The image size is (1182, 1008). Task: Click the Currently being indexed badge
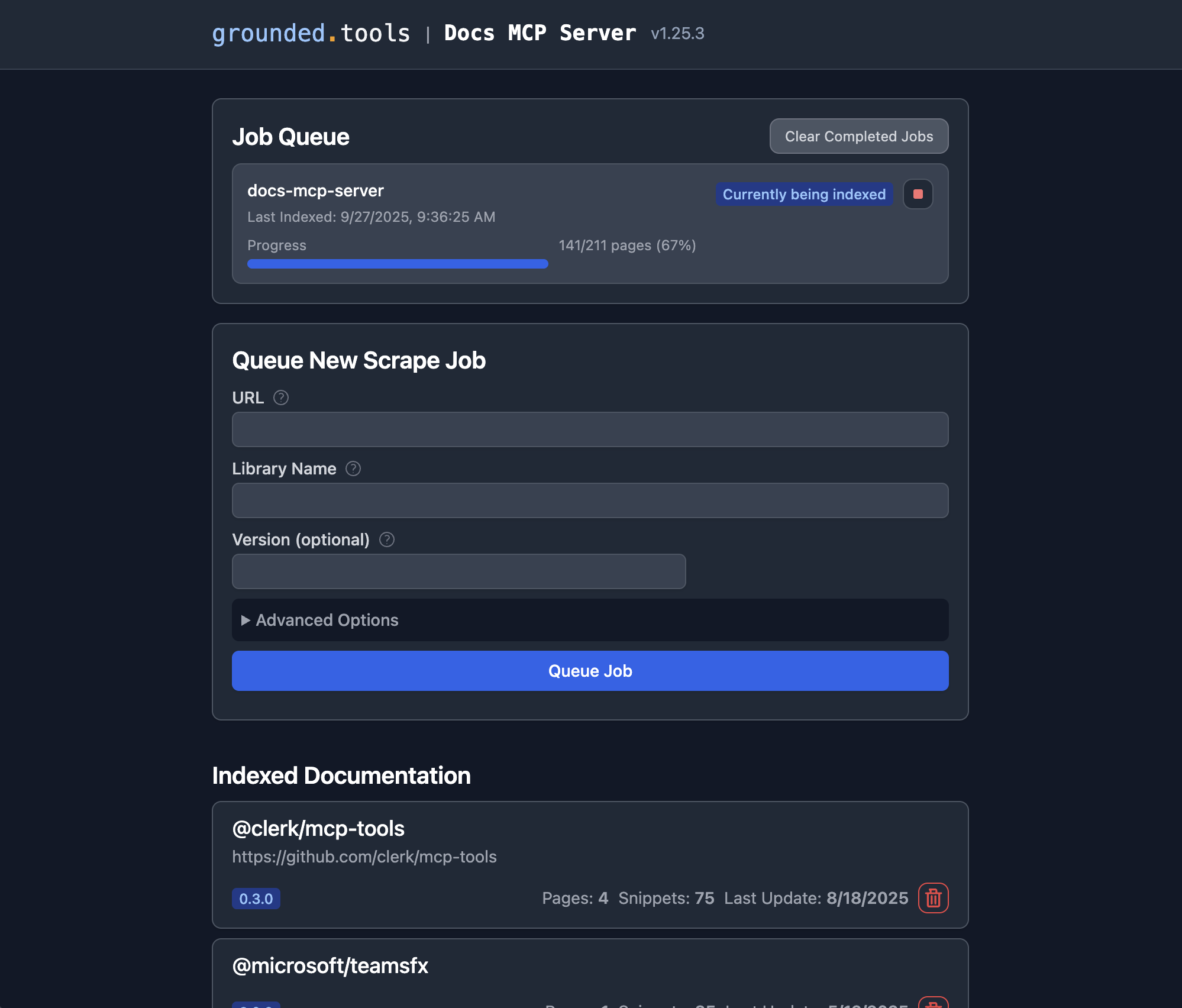(x=804, y=194)
